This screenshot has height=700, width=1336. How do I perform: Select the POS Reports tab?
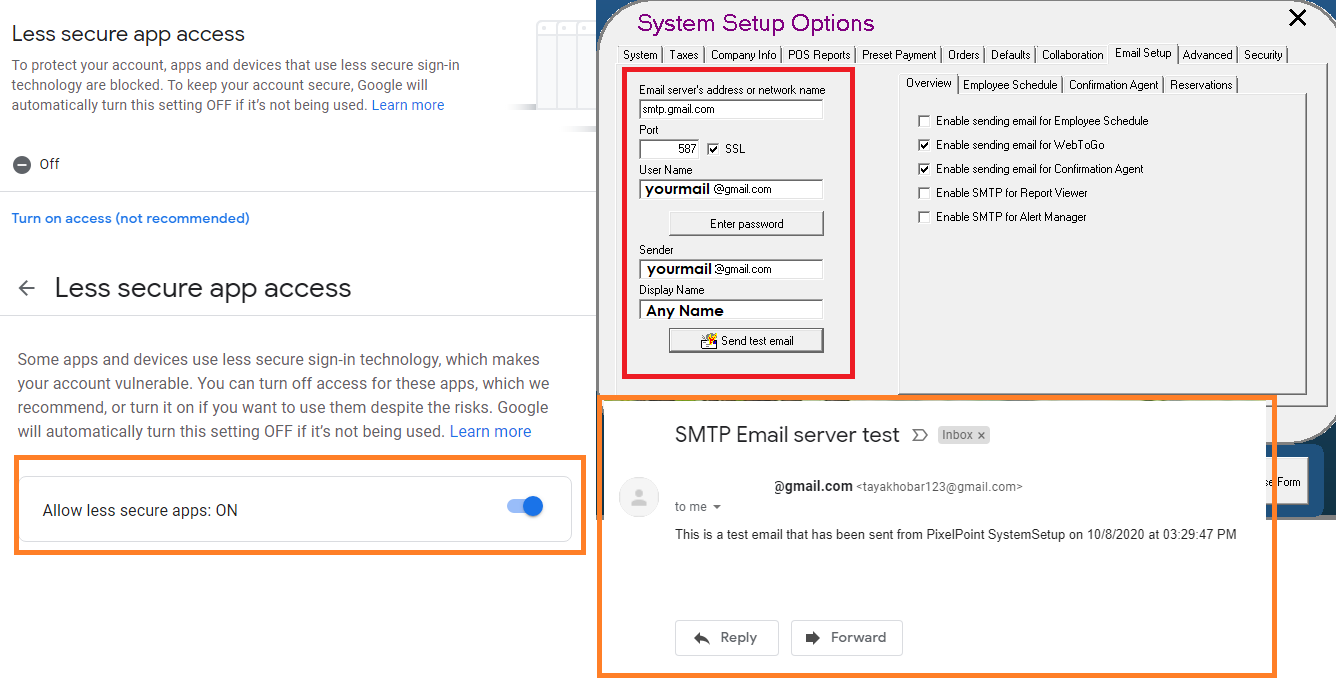point(818,55)
